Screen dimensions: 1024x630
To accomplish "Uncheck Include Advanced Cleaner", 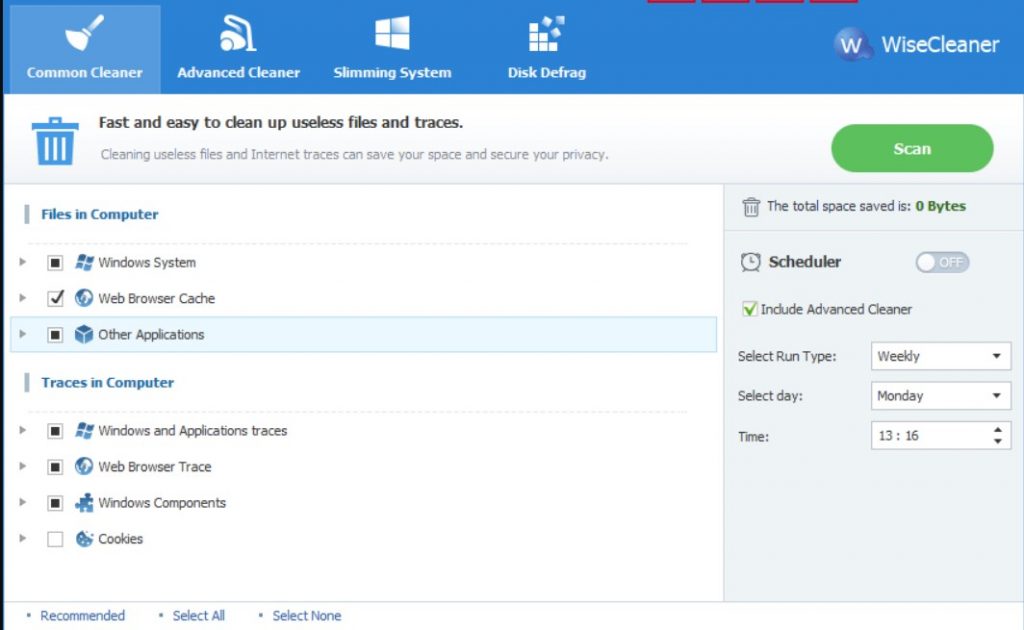I will point(750,309).
